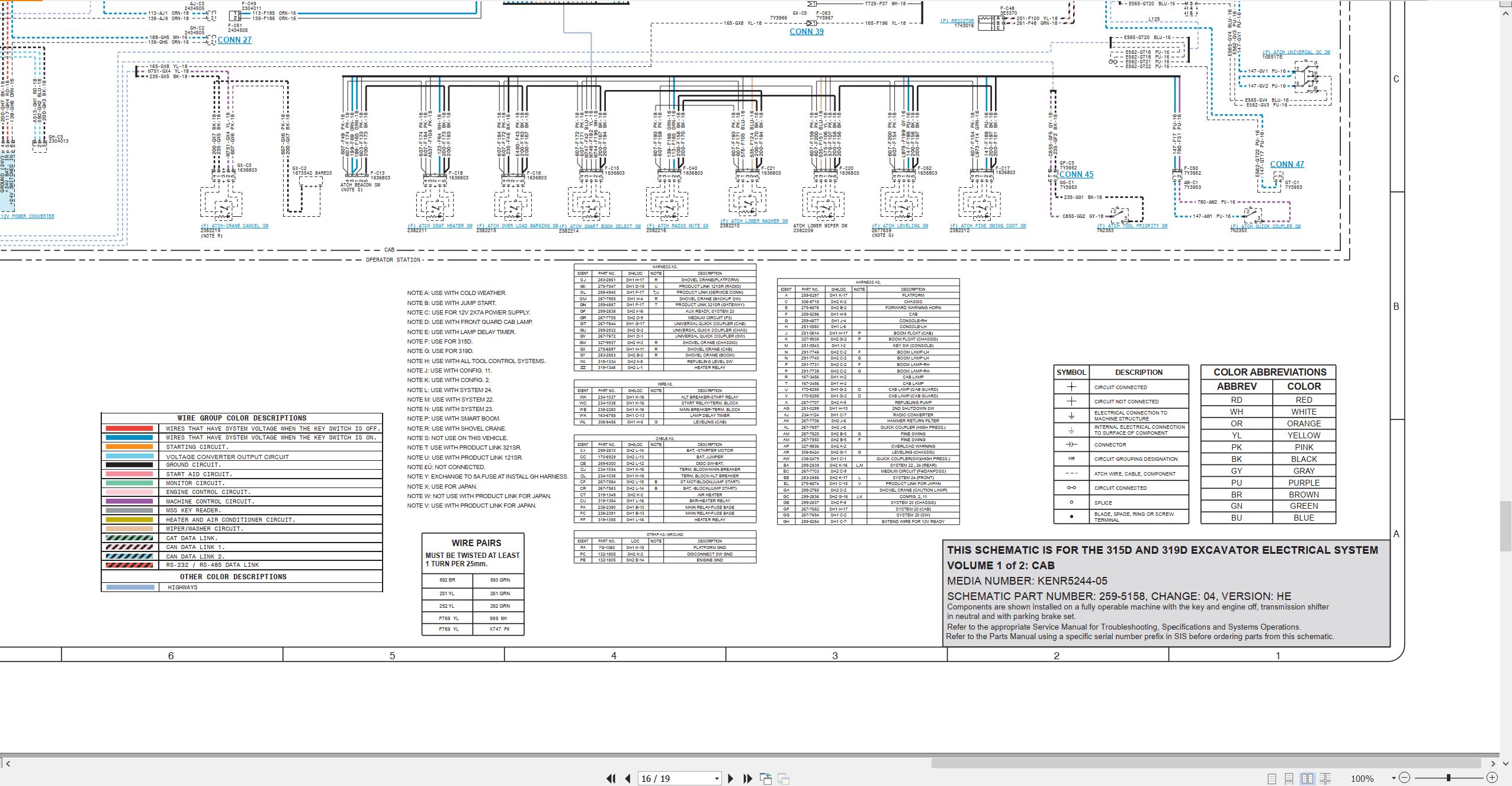Image resolution: width=1512 pixels, height=786 pixels.
Task: Click the HIGHWAYS color swatch
Action: click(x=129, y=587)
